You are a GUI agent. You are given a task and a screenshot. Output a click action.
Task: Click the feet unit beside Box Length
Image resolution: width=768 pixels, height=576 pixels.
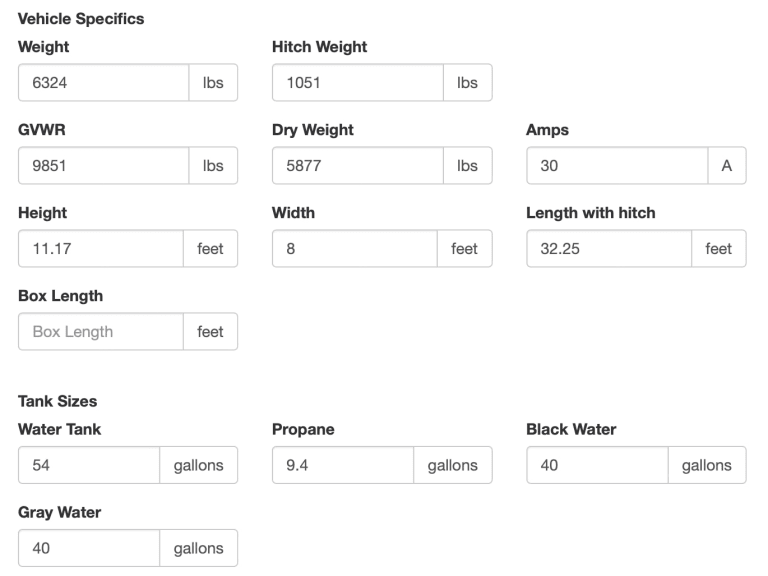pyautogui.click(x=210, y=332)
